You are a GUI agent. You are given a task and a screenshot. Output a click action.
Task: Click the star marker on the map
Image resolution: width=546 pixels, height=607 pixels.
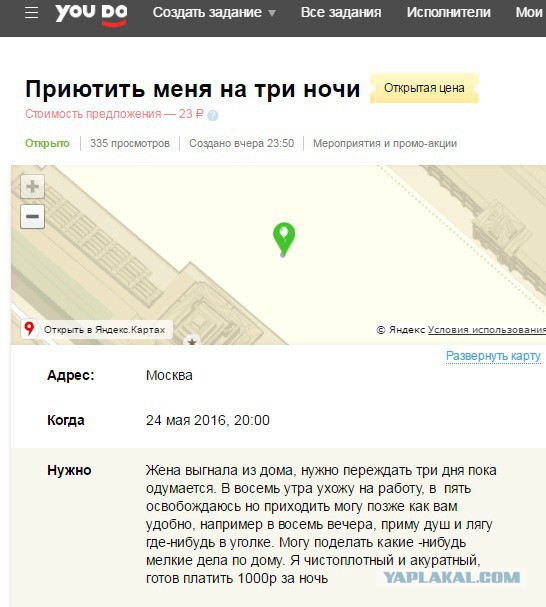pyautogui.click(x=192, y=341)
